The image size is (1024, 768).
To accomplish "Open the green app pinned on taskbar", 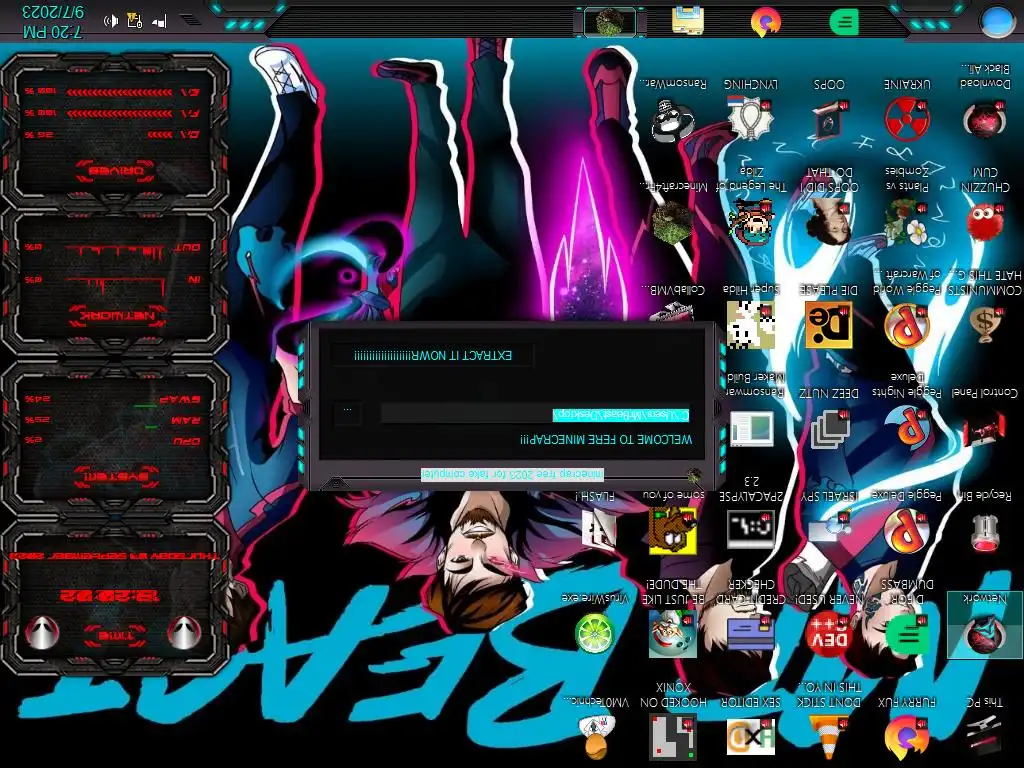I will [x=844, y=22].
